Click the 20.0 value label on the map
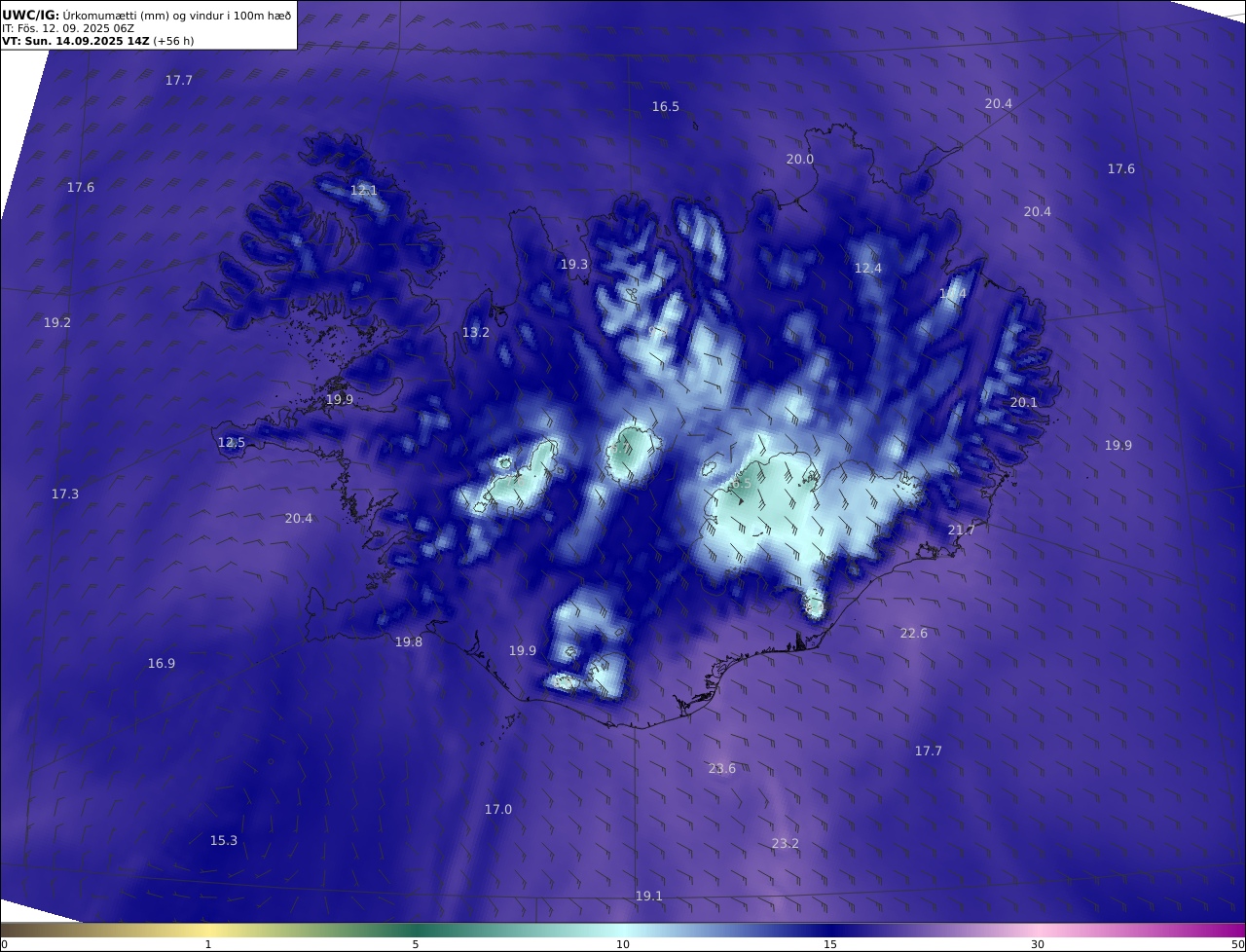The image size is (1246, 952). [x=800, y=160]
